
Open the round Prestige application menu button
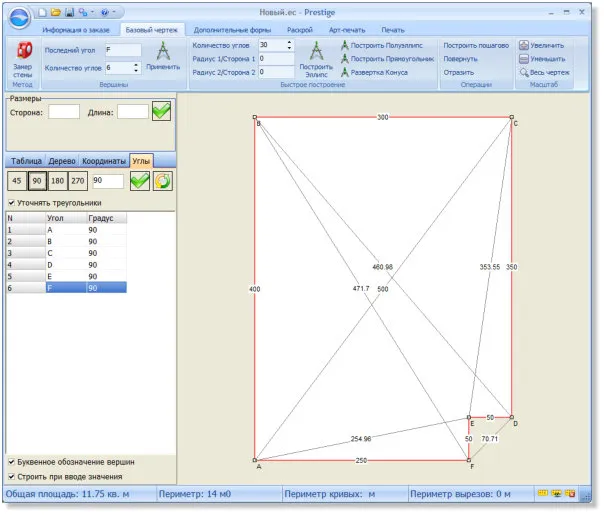click(x=19, y=18)
